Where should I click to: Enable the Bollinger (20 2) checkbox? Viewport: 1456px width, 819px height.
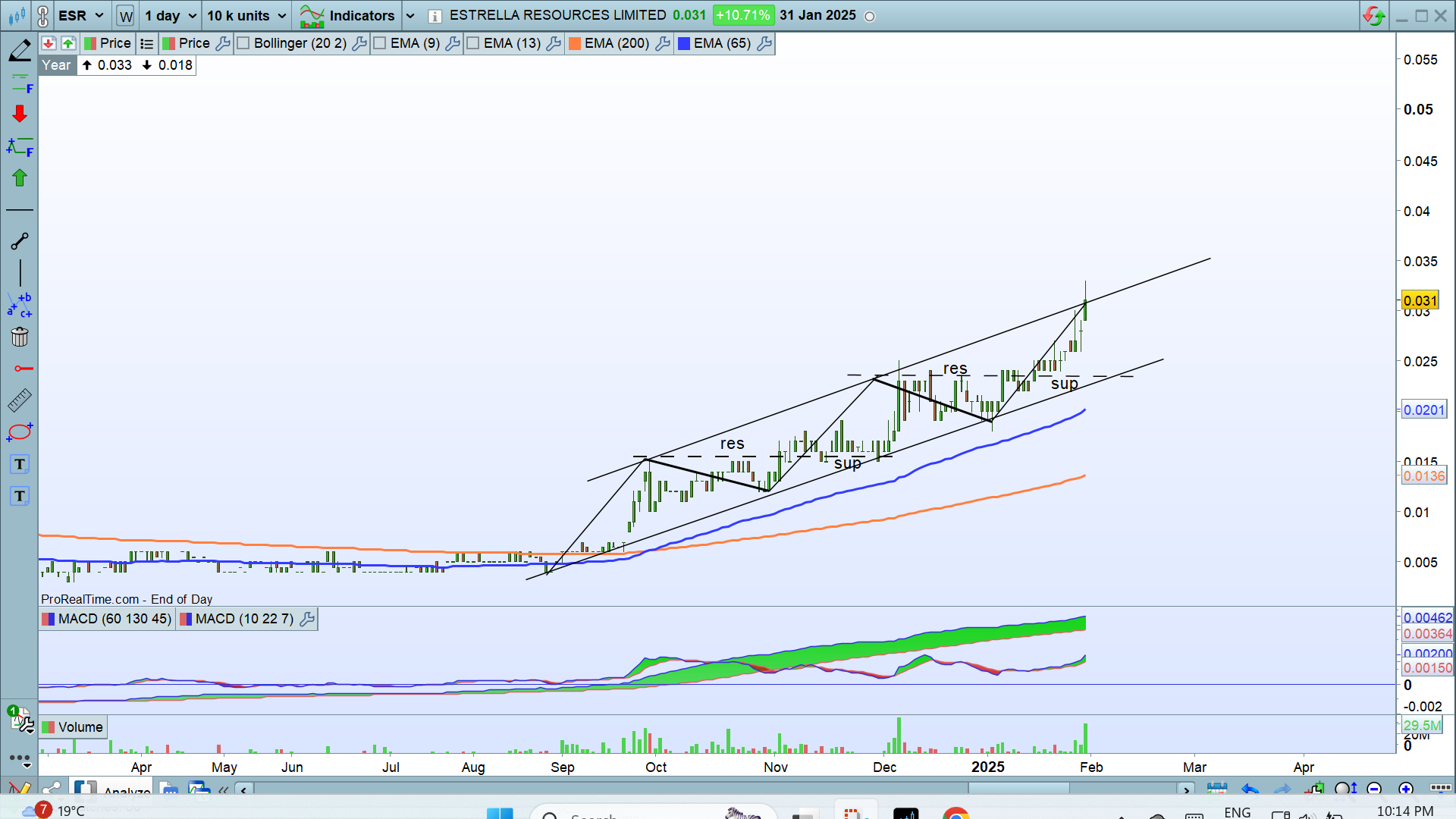click(x=243, y=43)
